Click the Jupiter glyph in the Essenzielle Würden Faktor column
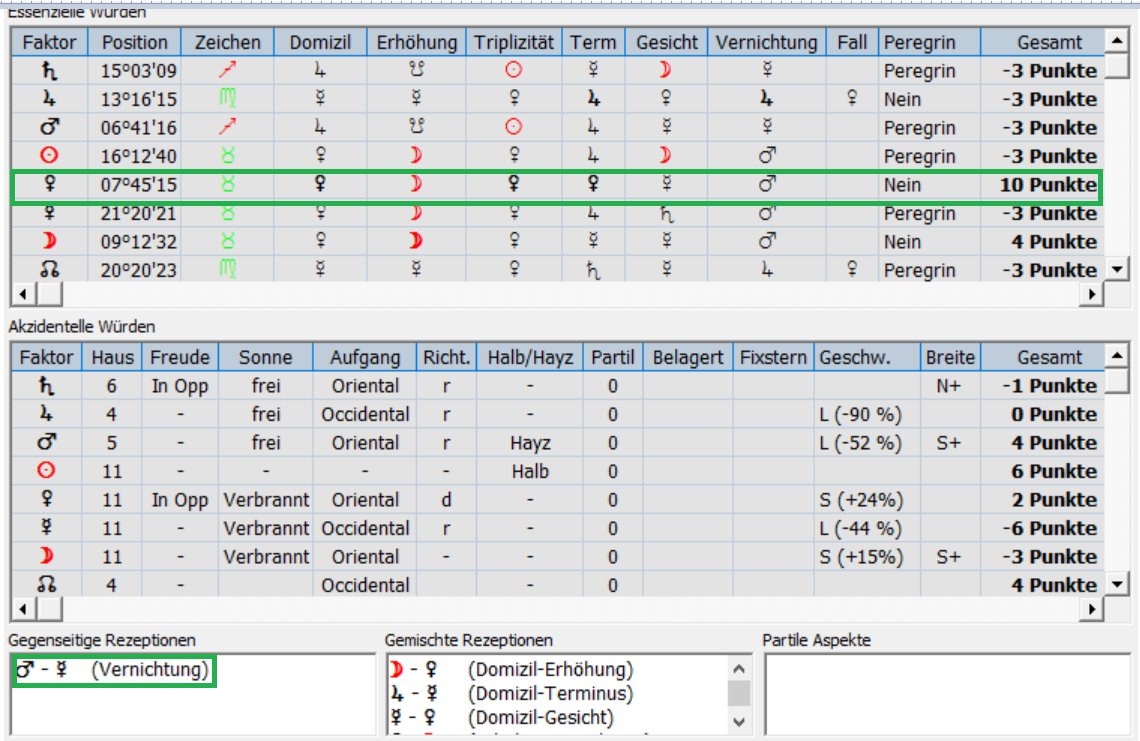The width and height of the screenshot is (1140, 741). click(x=48, y=100)
